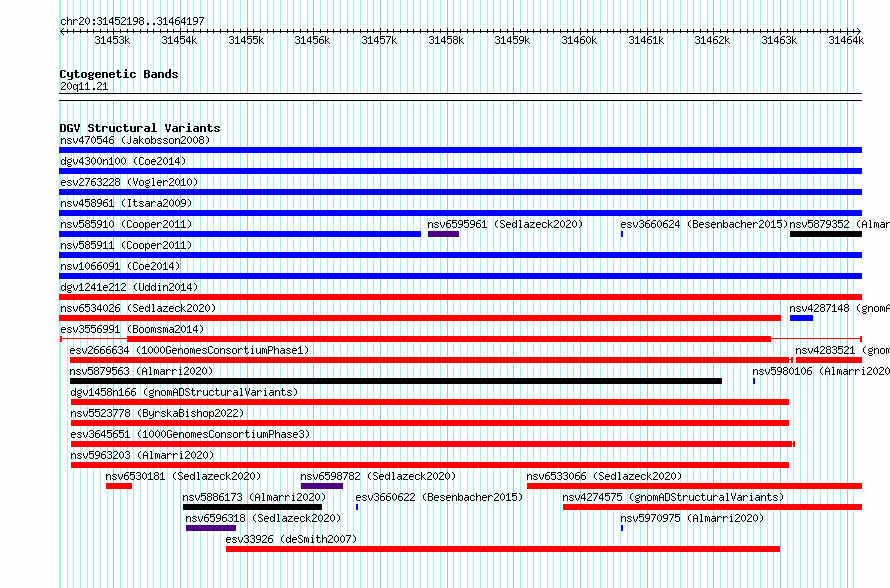Click the nsv6533066 (Sedlazeck2020) label
890x588 pixels.
[x=604, y=476]
